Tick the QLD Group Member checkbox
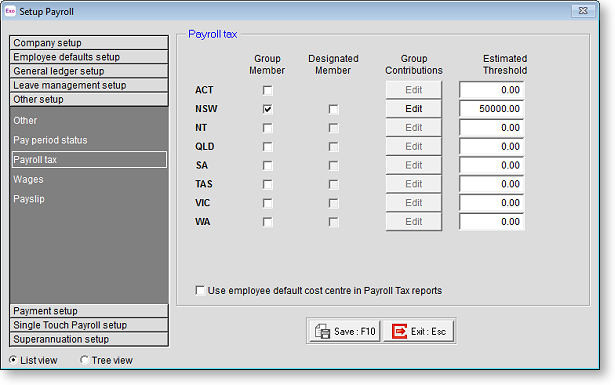Screen dimensions: 615x385 pyautogui.click(x=267, y=147)
